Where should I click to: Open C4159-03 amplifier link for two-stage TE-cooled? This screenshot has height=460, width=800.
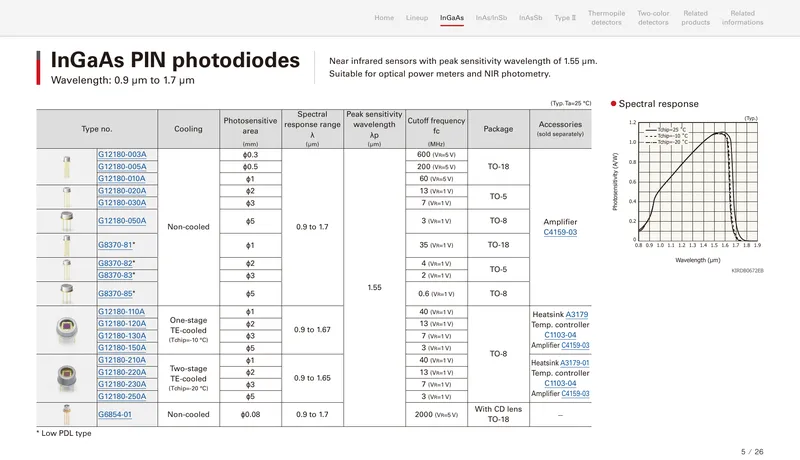click(x=575, y=394)
